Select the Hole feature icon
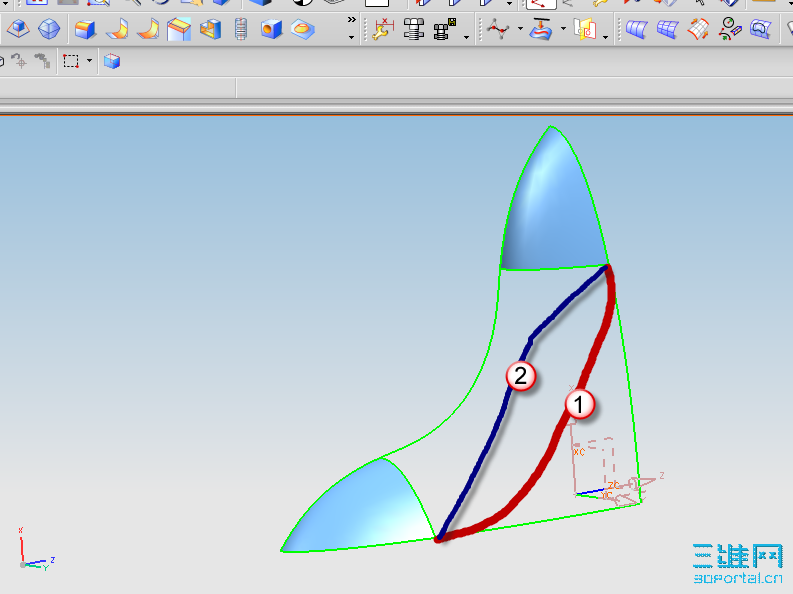 (272, 29)
